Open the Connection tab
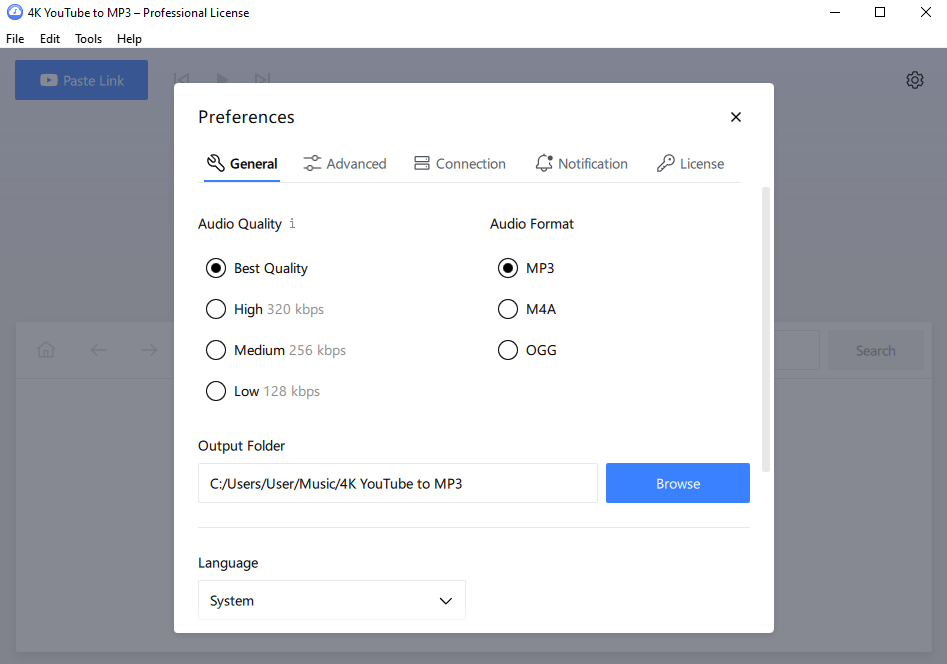 pyautogui.click(x=460, y=164)
